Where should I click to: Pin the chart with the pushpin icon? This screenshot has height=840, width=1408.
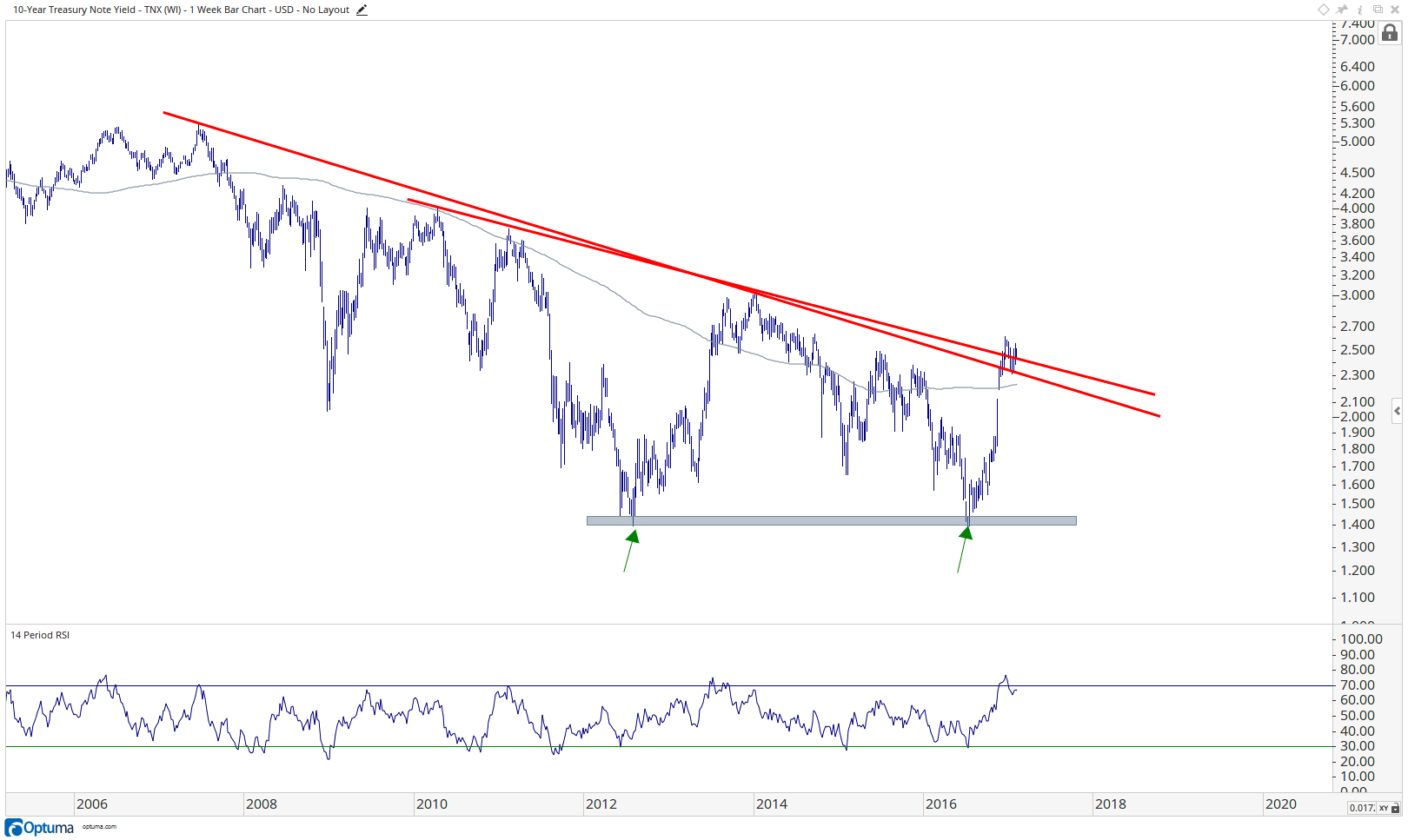coord(1343,10)
